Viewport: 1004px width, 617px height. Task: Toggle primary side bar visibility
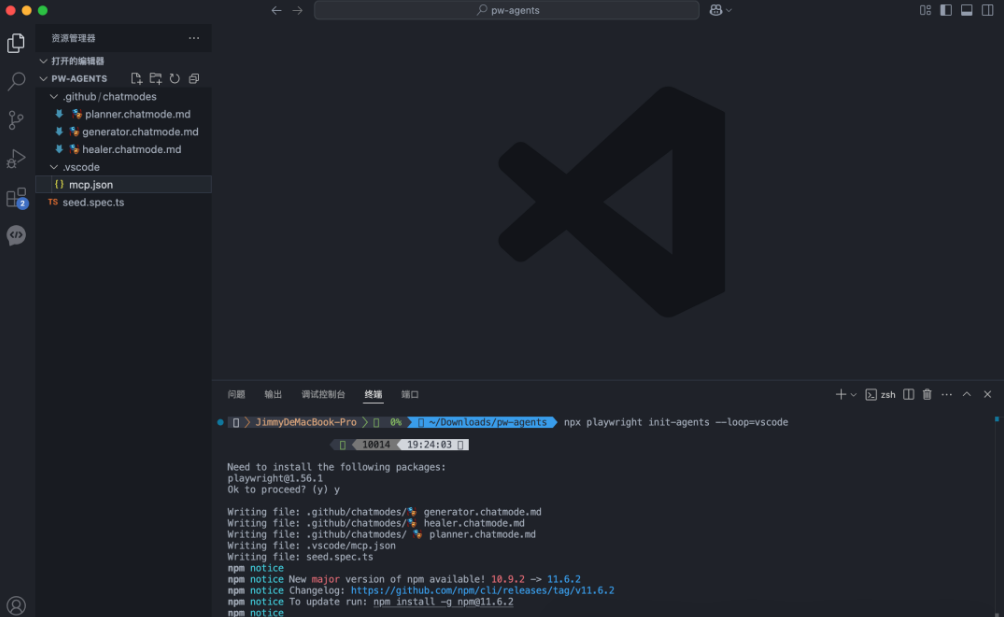(x=946, y=10)
